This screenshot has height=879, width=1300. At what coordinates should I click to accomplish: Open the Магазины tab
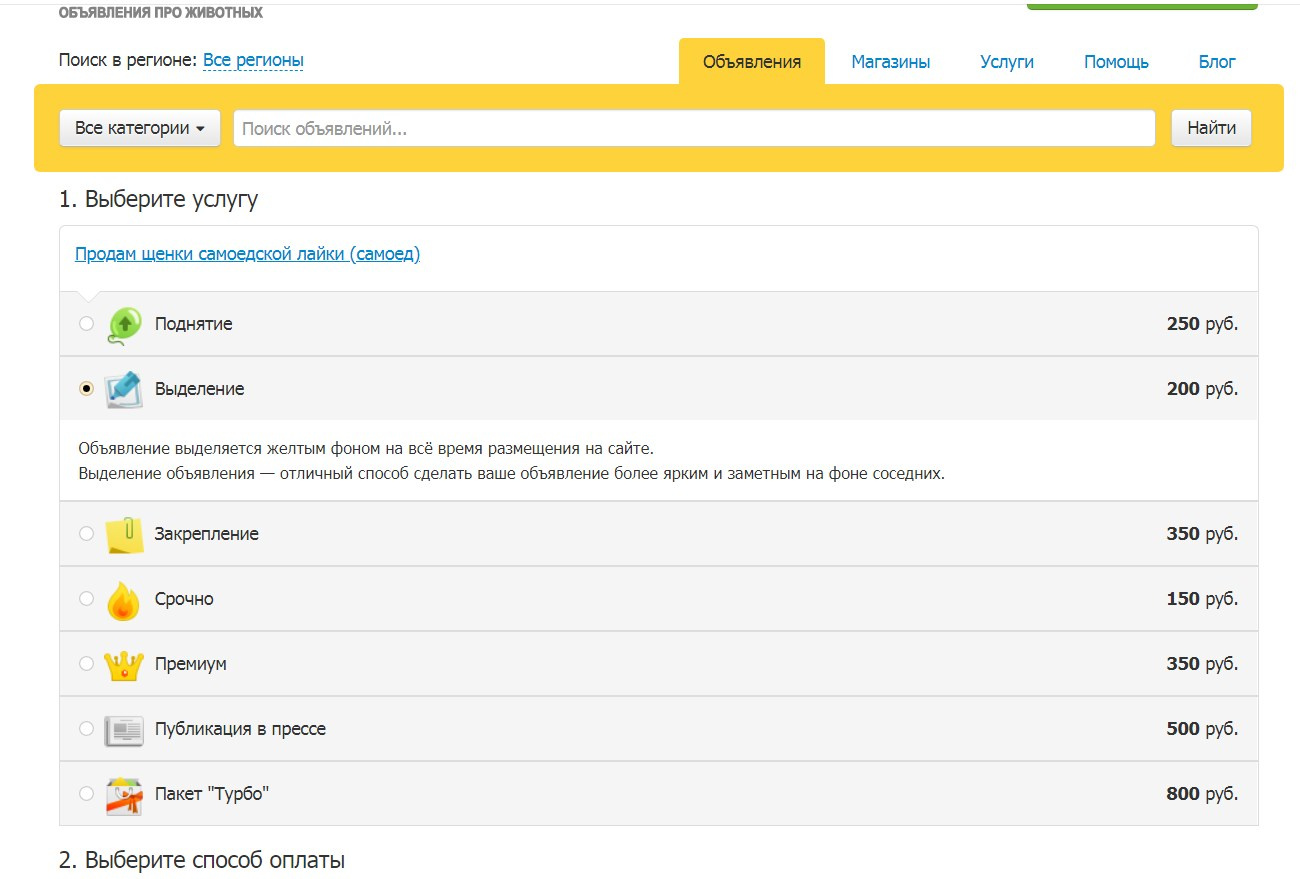click(x=891, y=62)
